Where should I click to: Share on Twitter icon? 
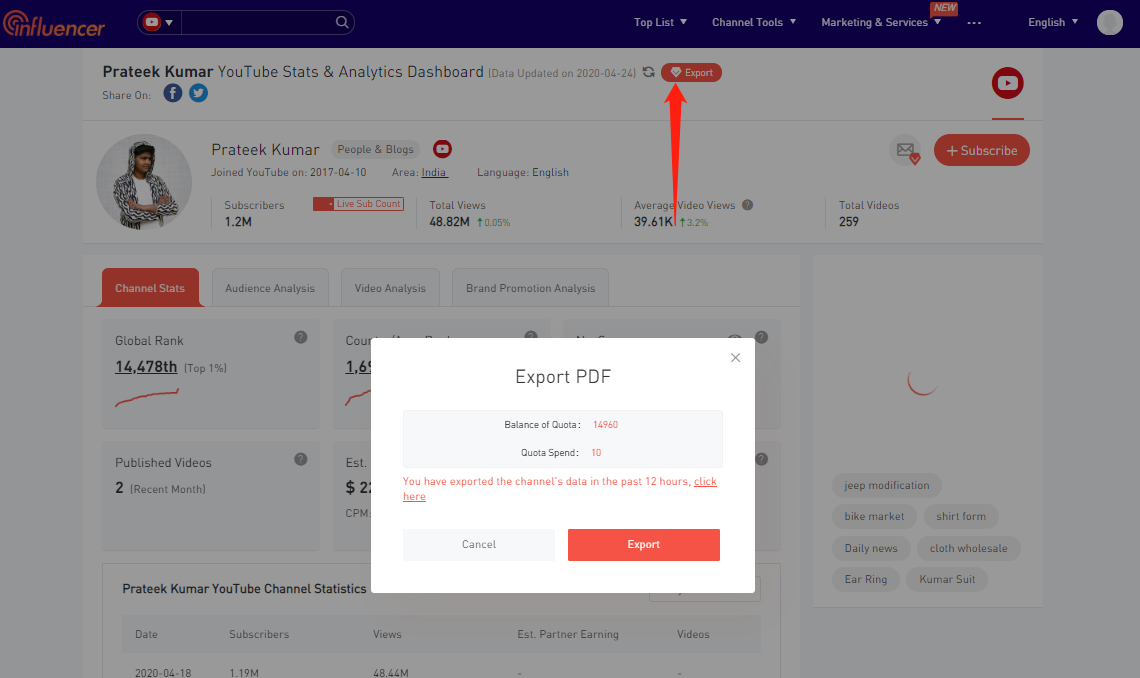tap(198, 93)
